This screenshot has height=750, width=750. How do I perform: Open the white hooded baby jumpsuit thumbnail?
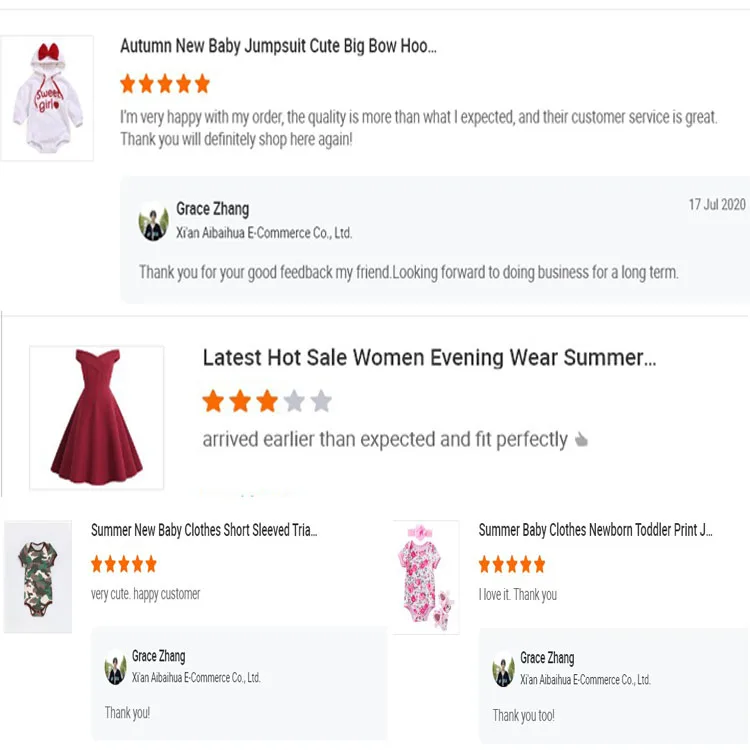[47, 98]
